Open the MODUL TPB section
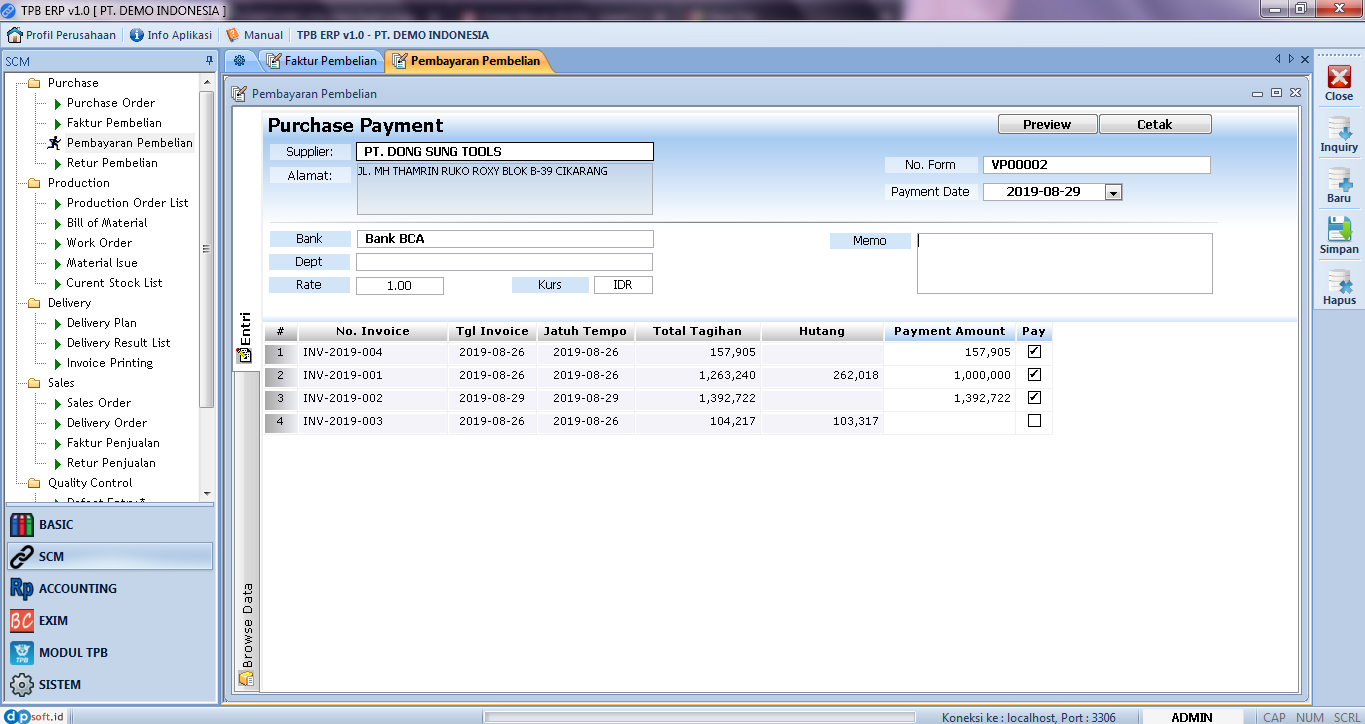The width and height of the screenshot is (1365, 724). (73, 653)
